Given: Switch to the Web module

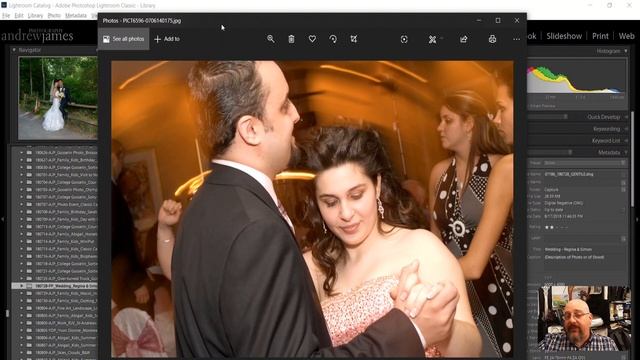Looking at the screenshot, I should (626, 36).
